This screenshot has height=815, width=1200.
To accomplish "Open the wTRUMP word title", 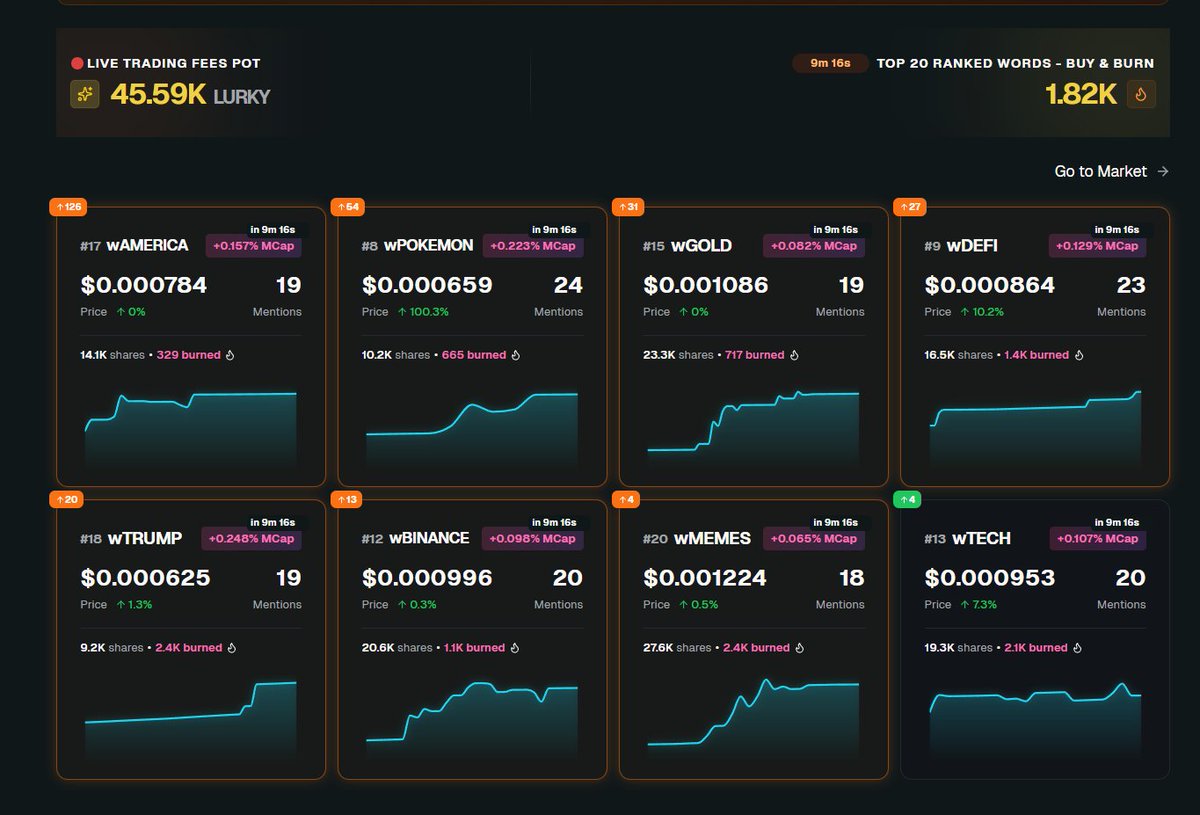I will (x=144, y=538).
